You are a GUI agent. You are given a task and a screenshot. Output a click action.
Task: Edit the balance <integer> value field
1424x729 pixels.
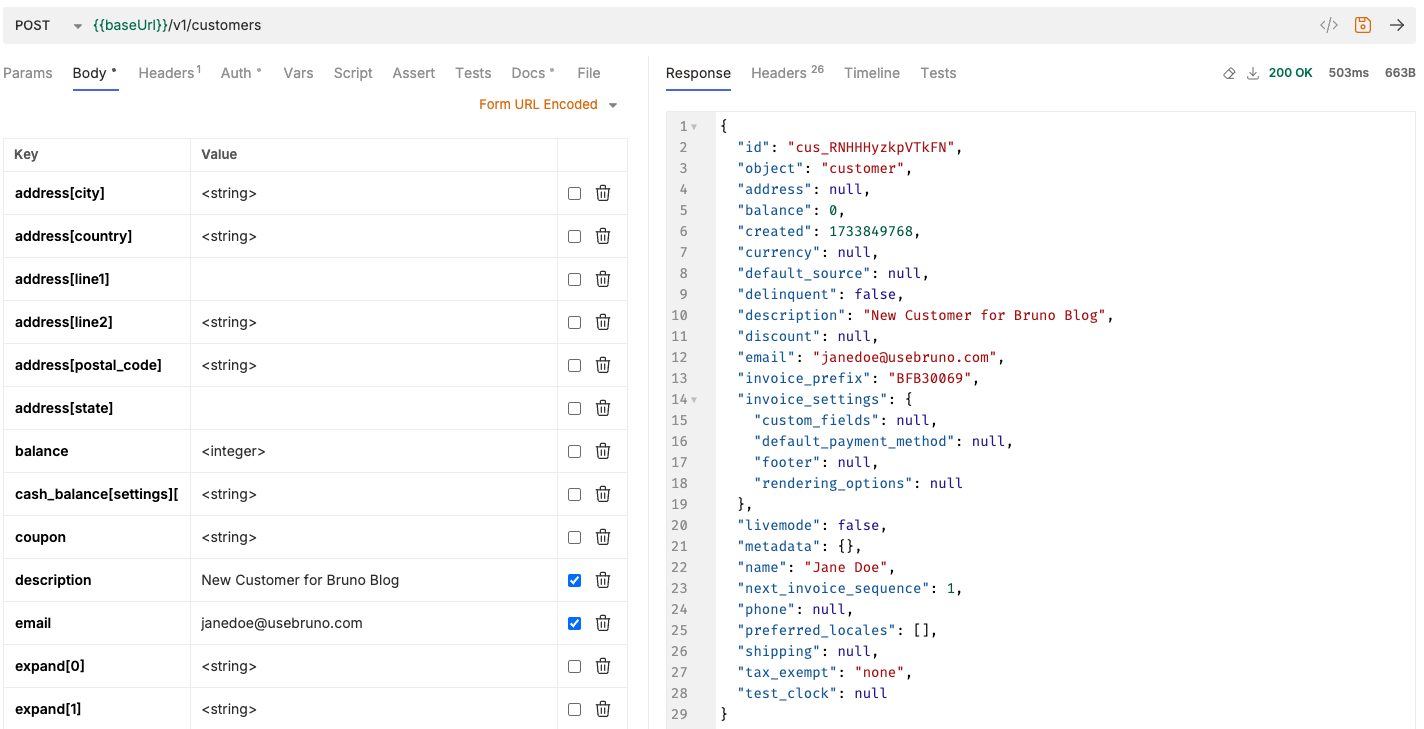pyautogui.click(x=374, y=451)
